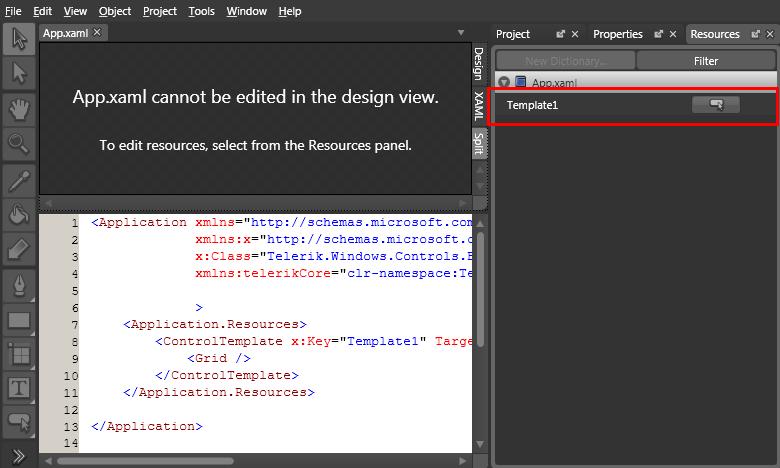780x468 pixels.
Task: Close the Resources panel
Action: click(770, 34)
